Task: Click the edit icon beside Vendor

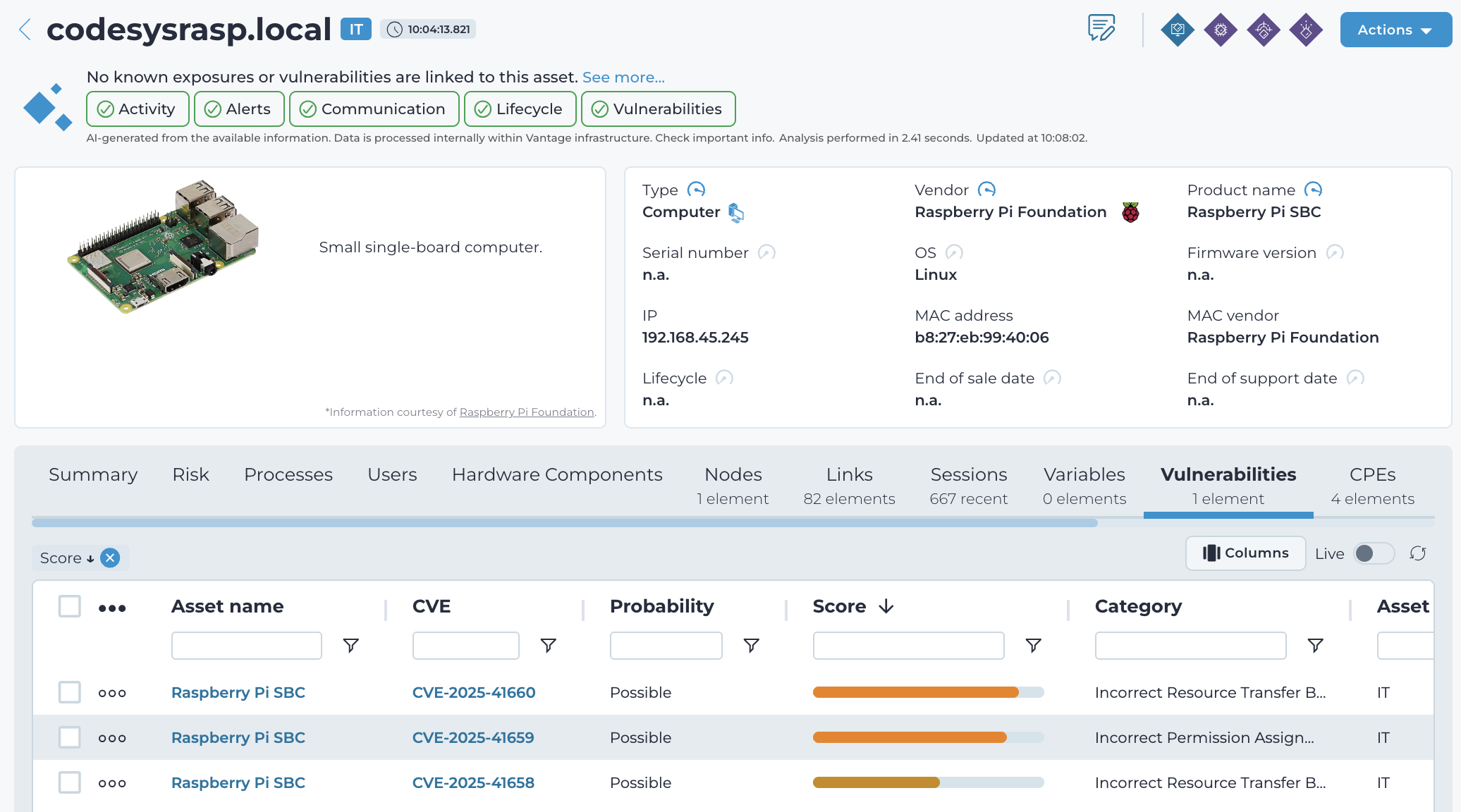Action: [x=986, y=190]
